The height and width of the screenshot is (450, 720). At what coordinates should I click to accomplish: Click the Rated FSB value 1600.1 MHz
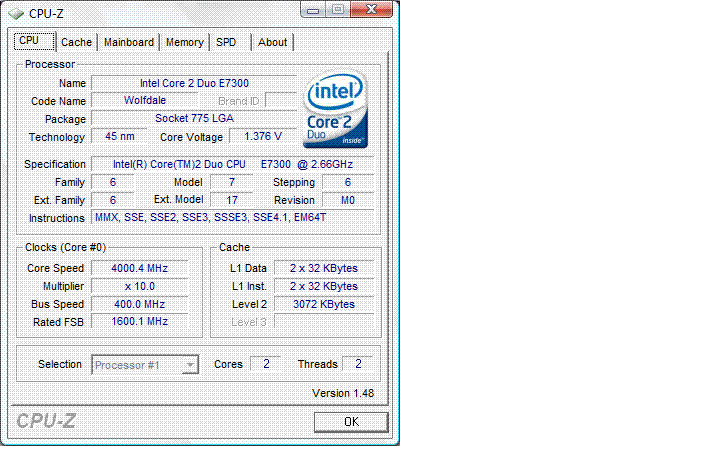[140, 321]
